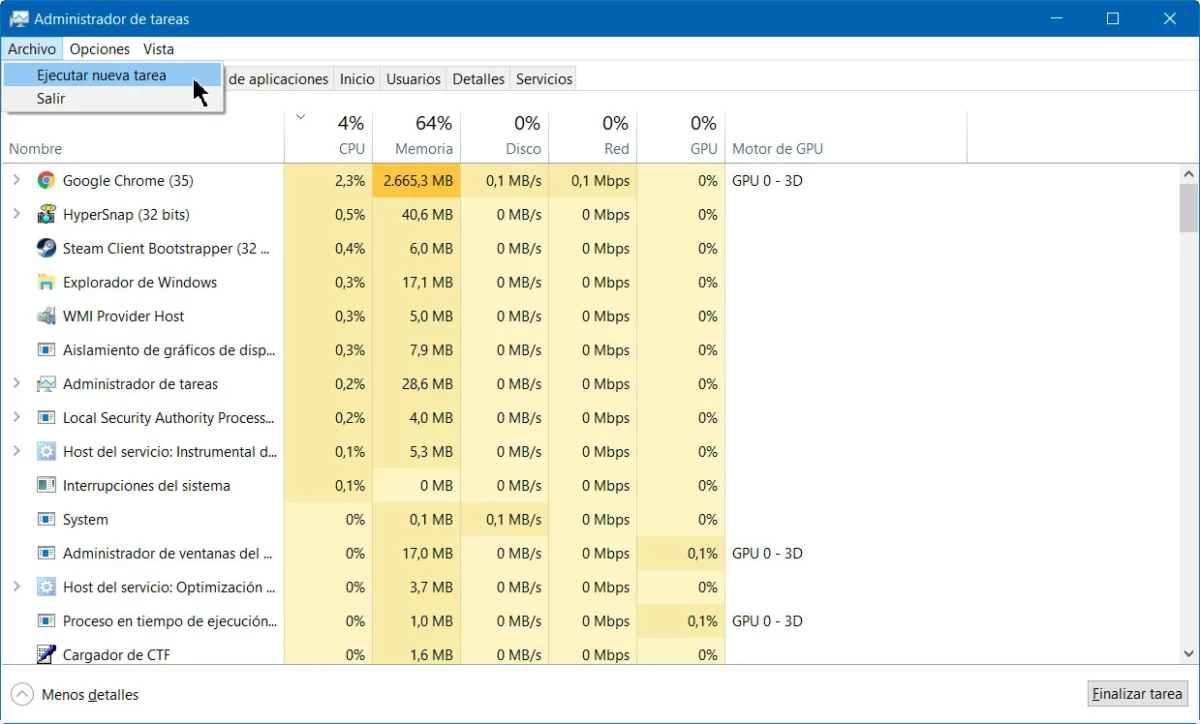This screenshot has height=724, width=1200.
Task: Expand Local Security Authority Process group
Action: pyautogui.click(x=17, y=417)
